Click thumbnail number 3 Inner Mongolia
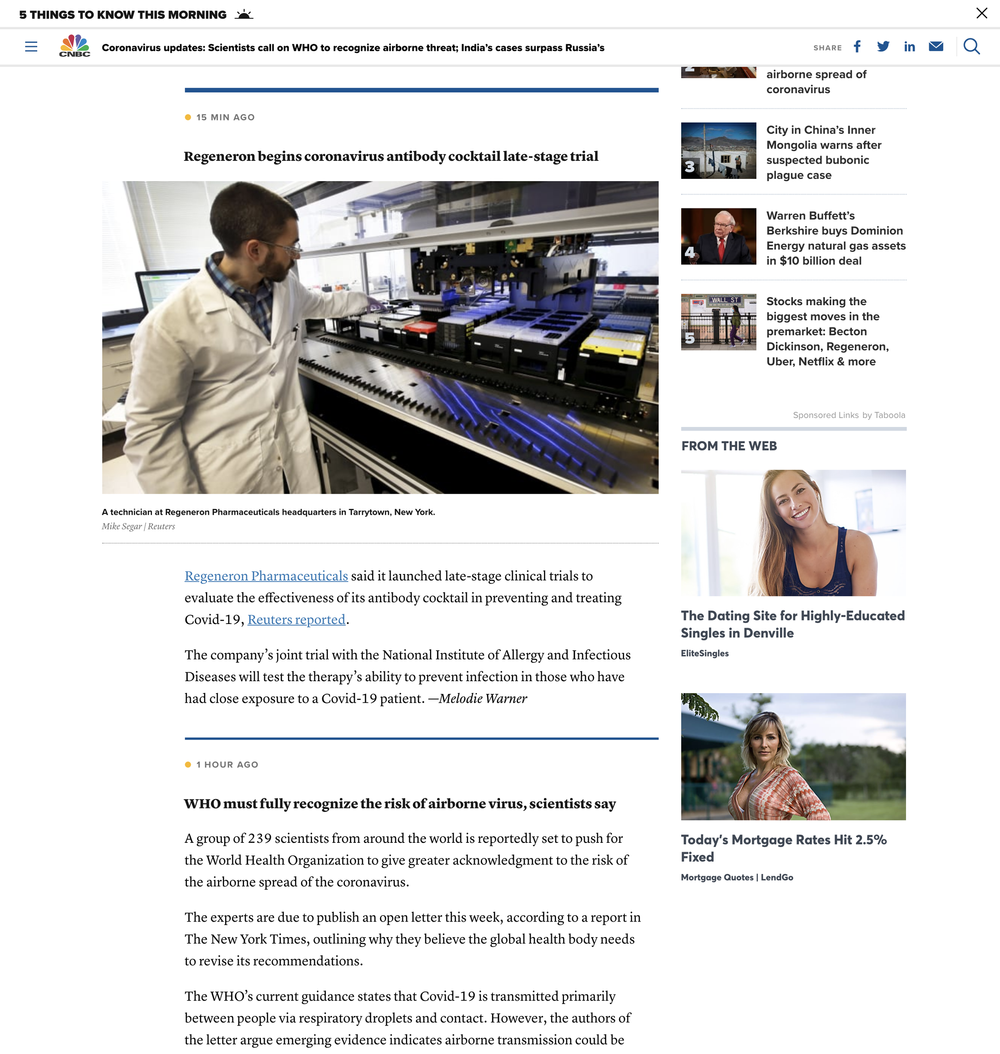 pos(718,150)
